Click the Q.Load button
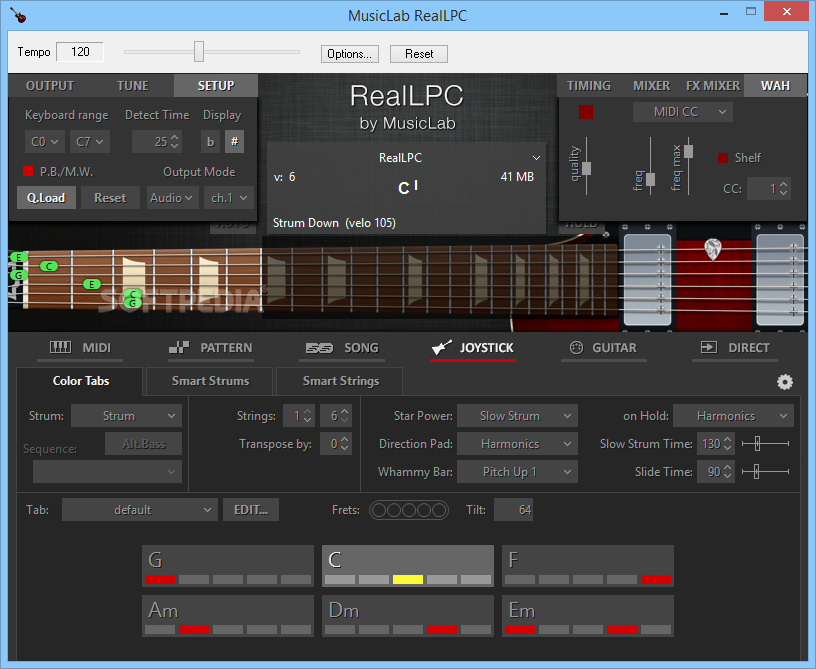Screen dimensions: 816x669 pyautogui.click(x=46, y=198)
